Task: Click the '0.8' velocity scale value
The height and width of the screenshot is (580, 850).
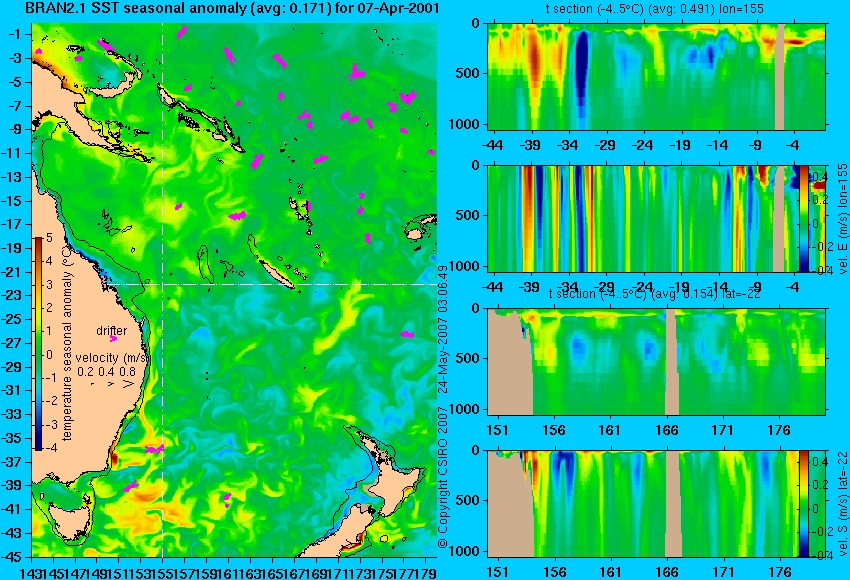Action: 127,372
